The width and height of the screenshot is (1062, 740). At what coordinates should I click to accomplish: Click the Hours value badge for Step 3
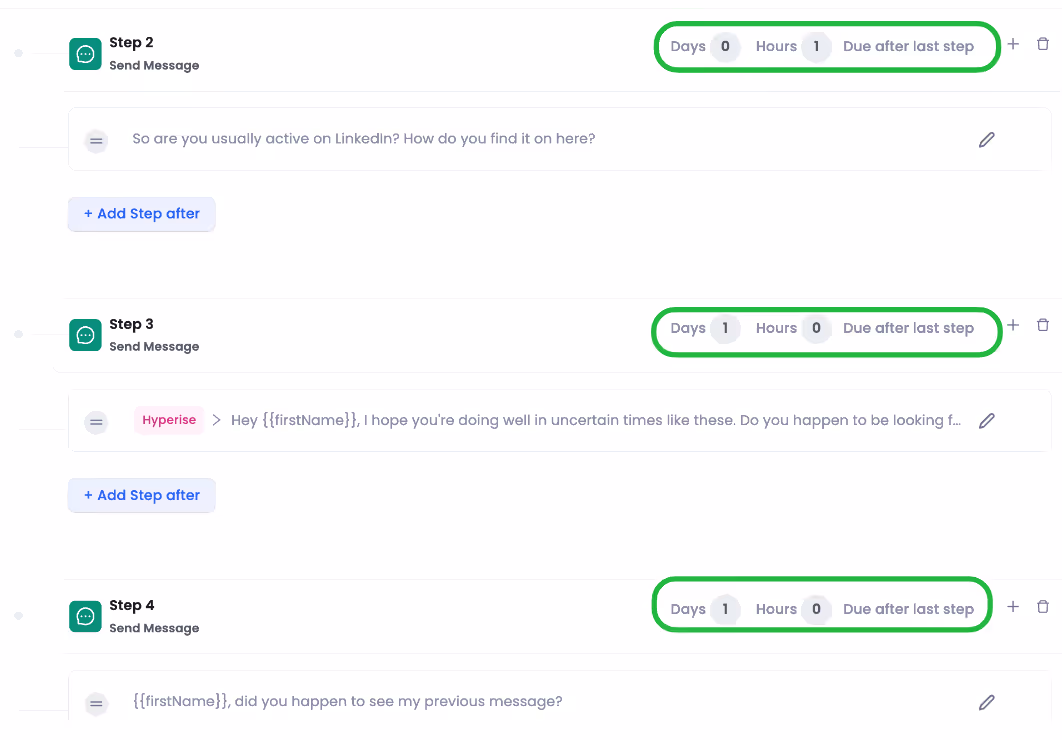click(x=817, y=327)
